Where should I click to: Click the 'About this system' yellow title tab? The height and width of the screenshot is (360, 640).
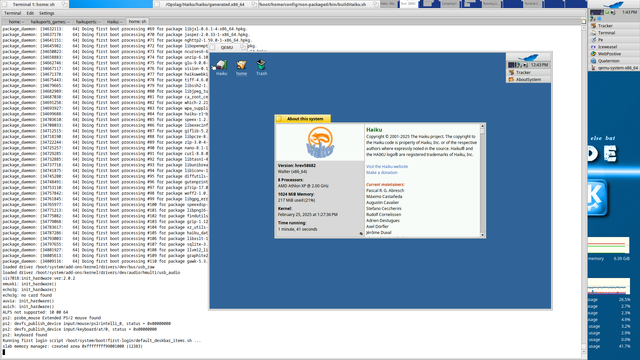302,119
